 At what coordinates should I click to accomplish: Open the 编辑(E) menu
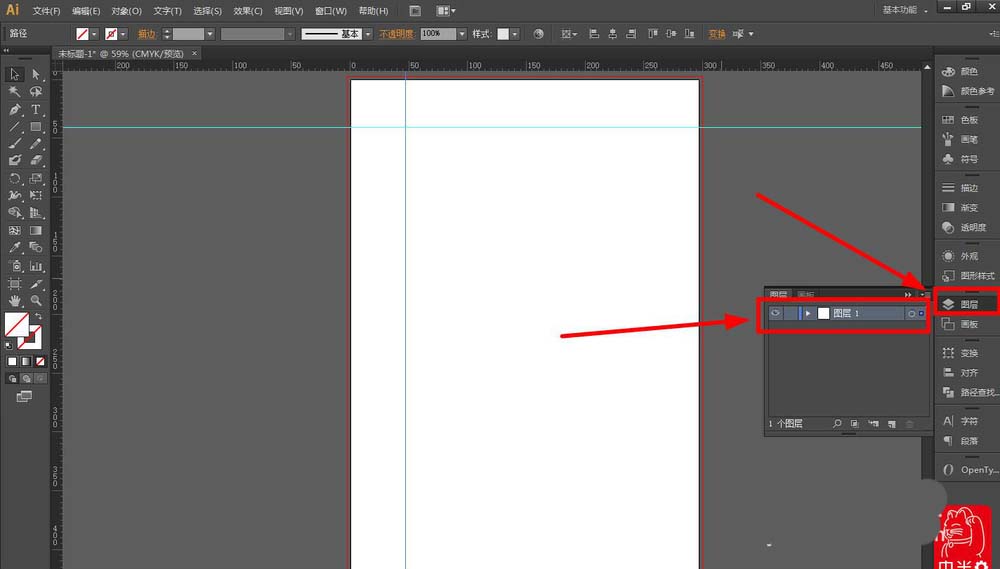(86, 11)
